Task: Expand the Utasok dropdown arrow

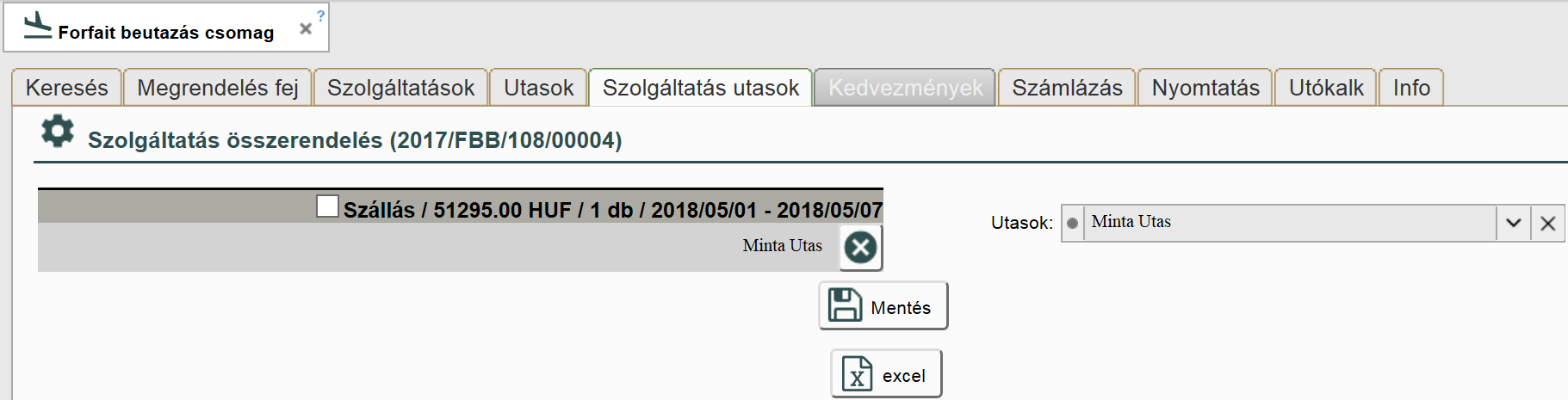Action: pos(1513,224)
